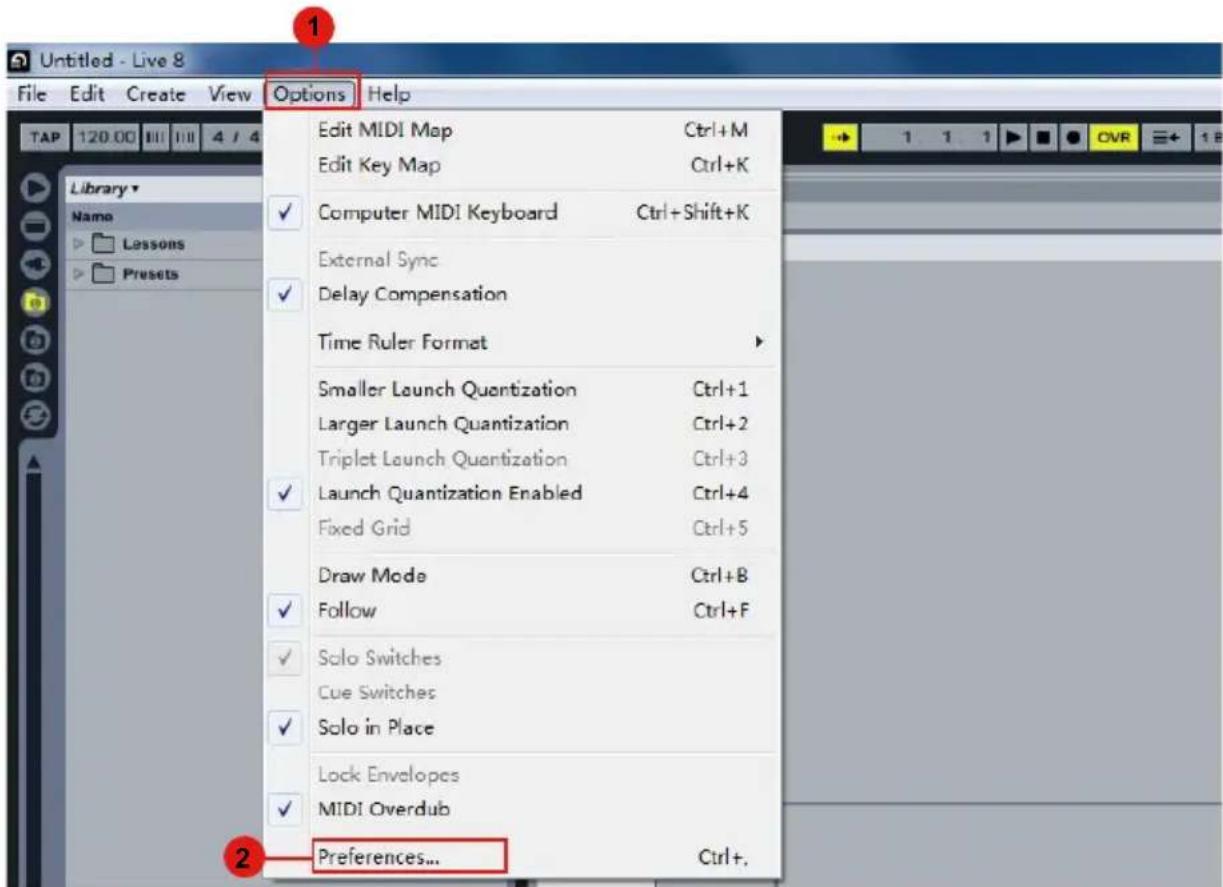Image resolution: width=1223 pixels, height=887 pixels.
Task: Choose Smaller Launch Quantization
Action: 523,389
